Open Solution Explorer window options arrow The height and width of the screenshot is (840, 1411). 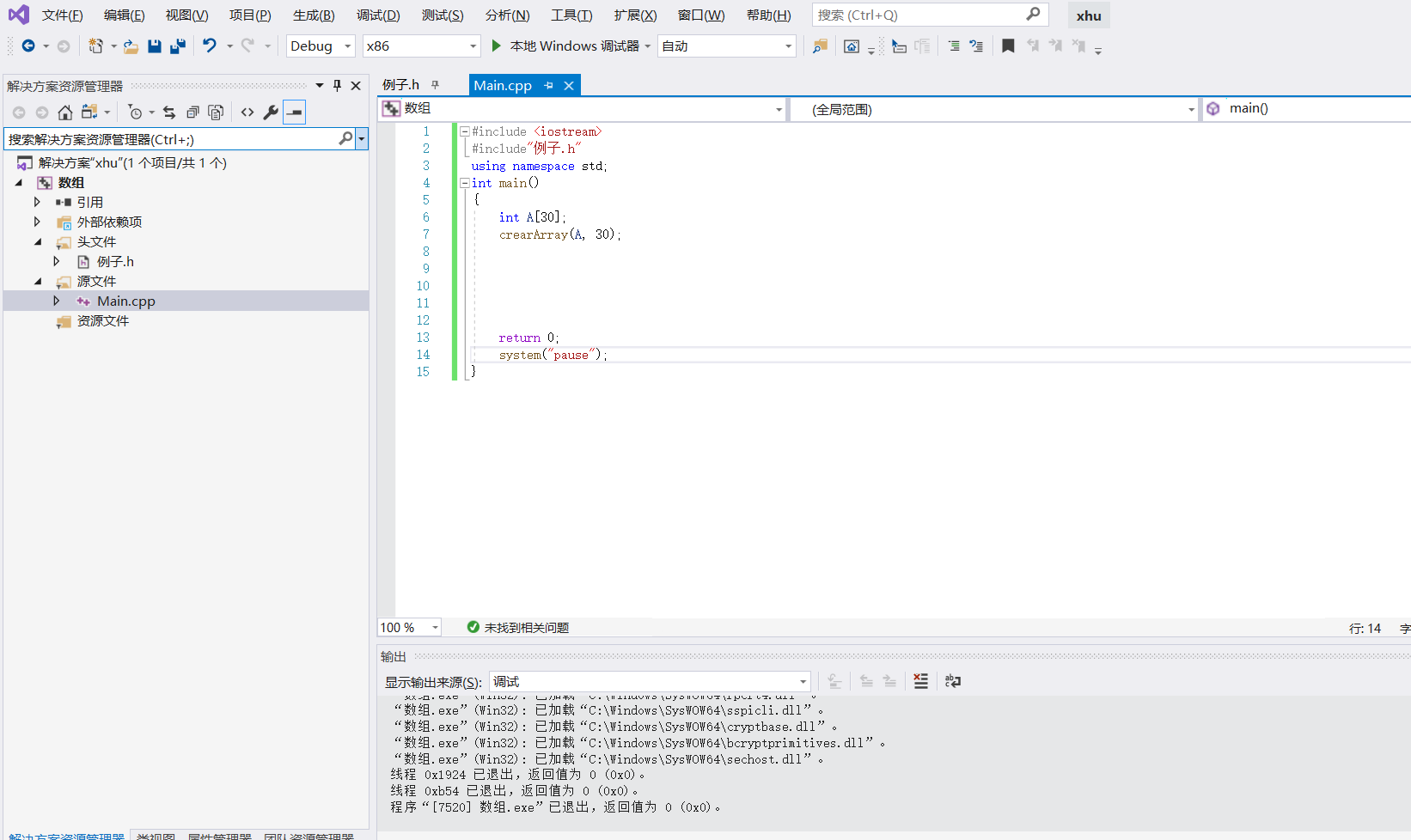320,86
